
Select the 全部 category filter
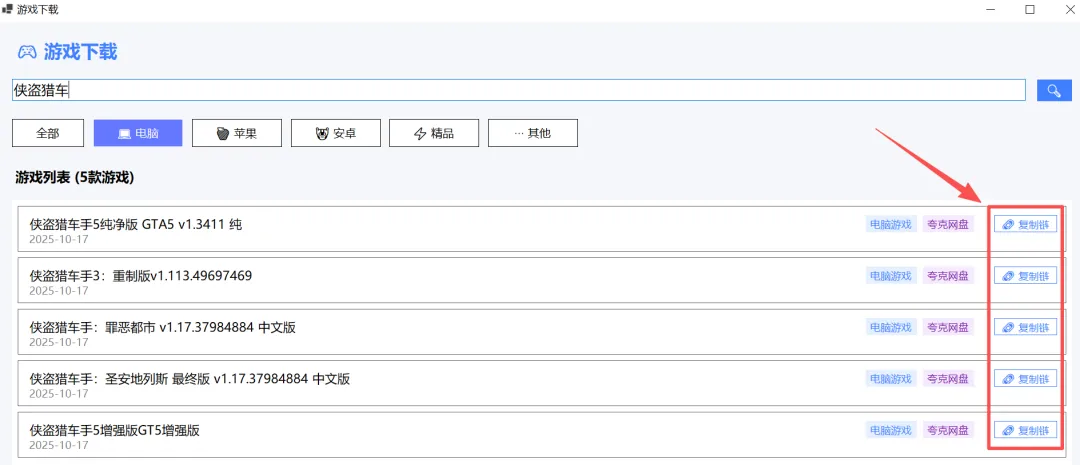[48, 134]
